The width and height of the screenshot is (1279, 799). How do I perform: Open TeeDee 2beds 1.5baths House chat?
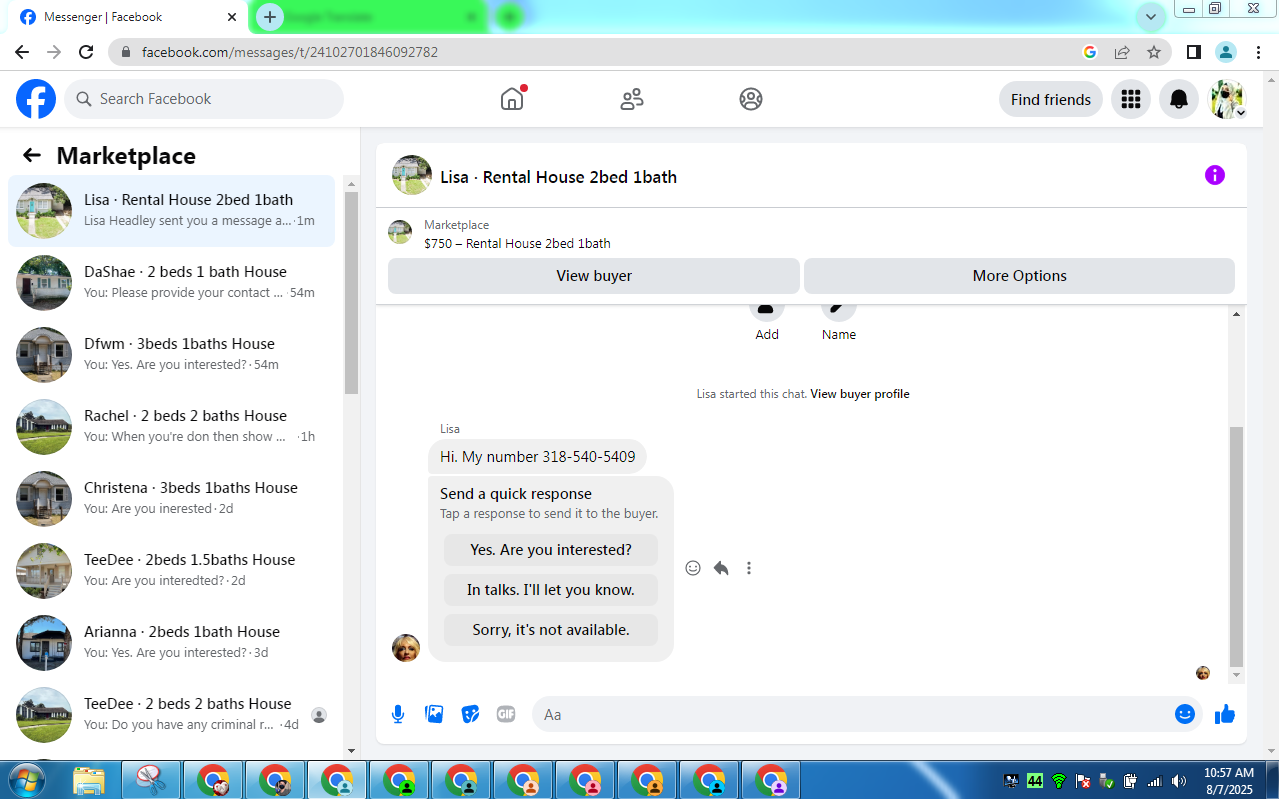(x=172, y=571)
